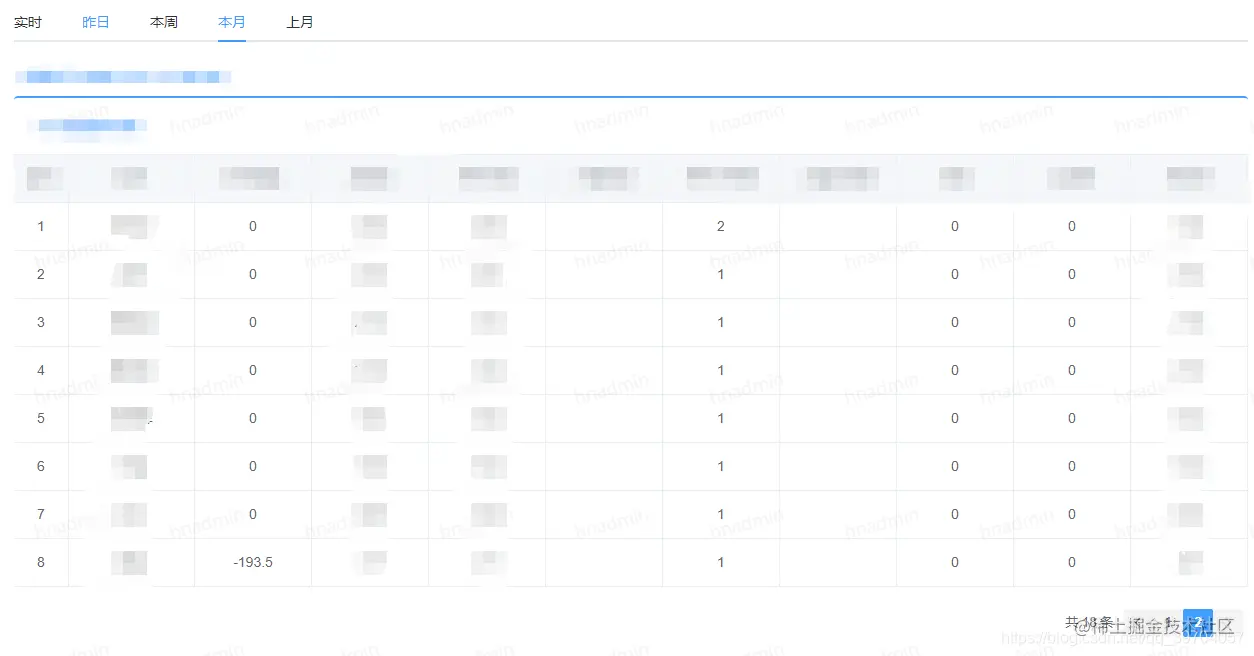Switch to the 本周 tab
The width and height of the screenshot is (1254, 656).
click(x=164, y=22)
